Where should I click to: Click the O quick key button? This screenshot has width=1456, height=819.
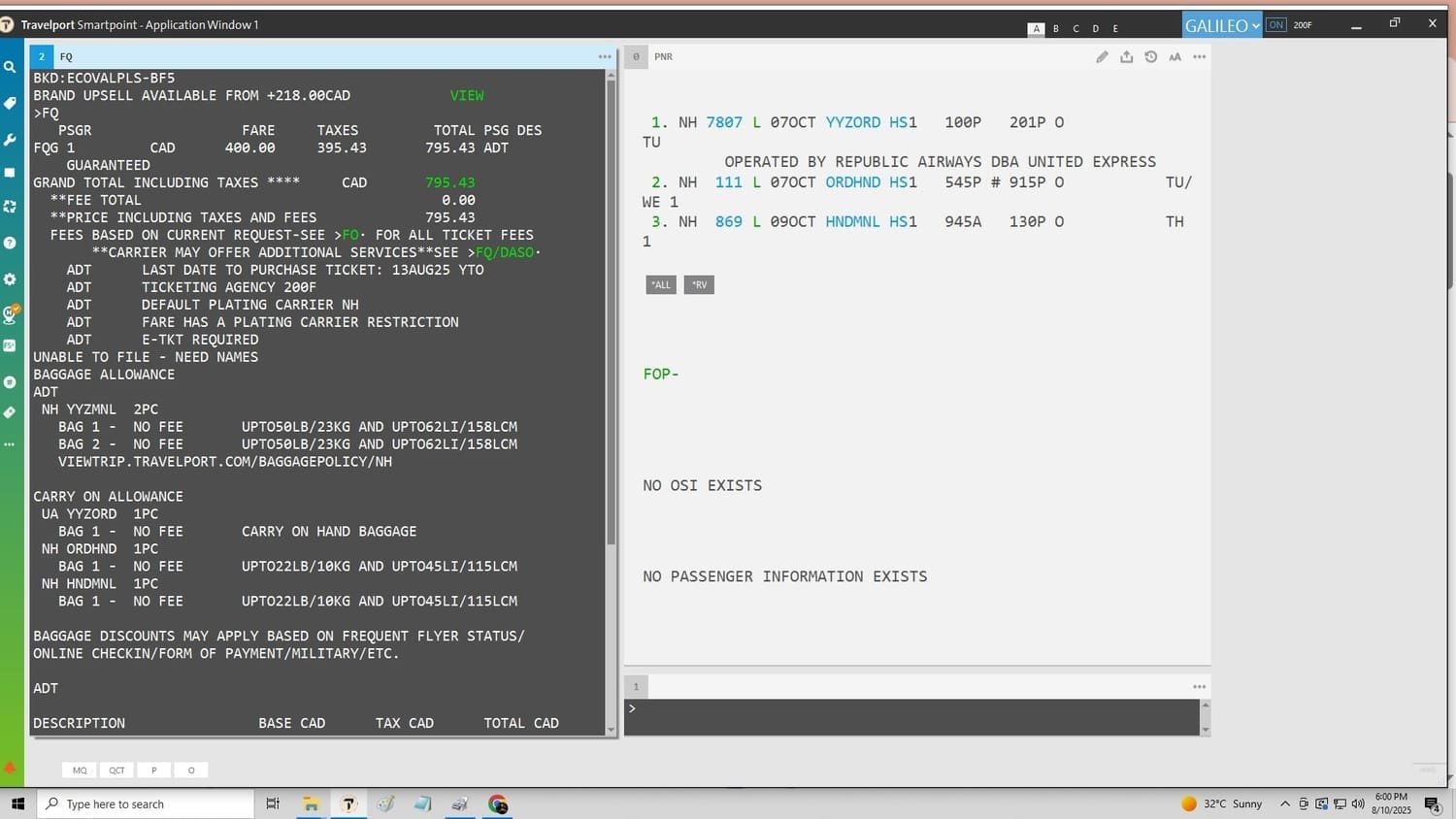point(191,770)
